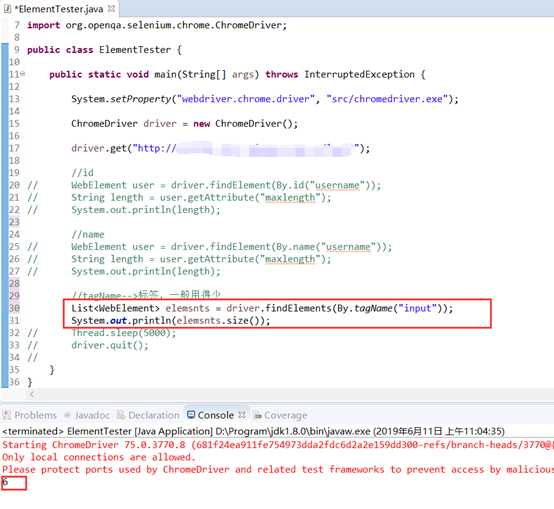Select the ElementTester.java editor tab
The width and height of the screenshot is (554, 509).
click(59, 9)
